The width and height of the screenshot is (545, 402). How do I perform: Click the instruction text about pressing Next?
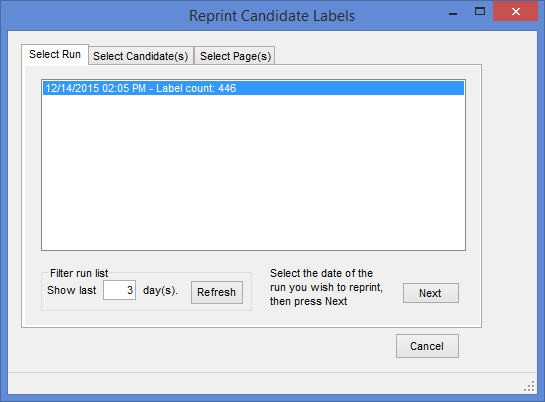tap(326, 287)
